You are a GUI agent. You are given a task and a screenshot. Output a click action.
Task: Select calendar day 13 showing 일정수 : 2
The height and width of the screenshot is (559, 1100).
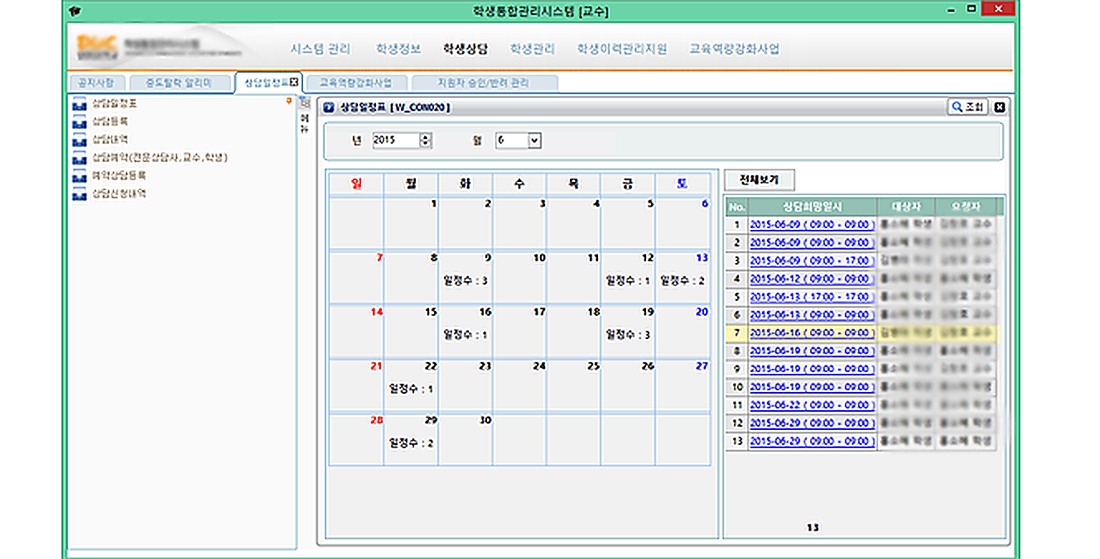click(683, 277)
